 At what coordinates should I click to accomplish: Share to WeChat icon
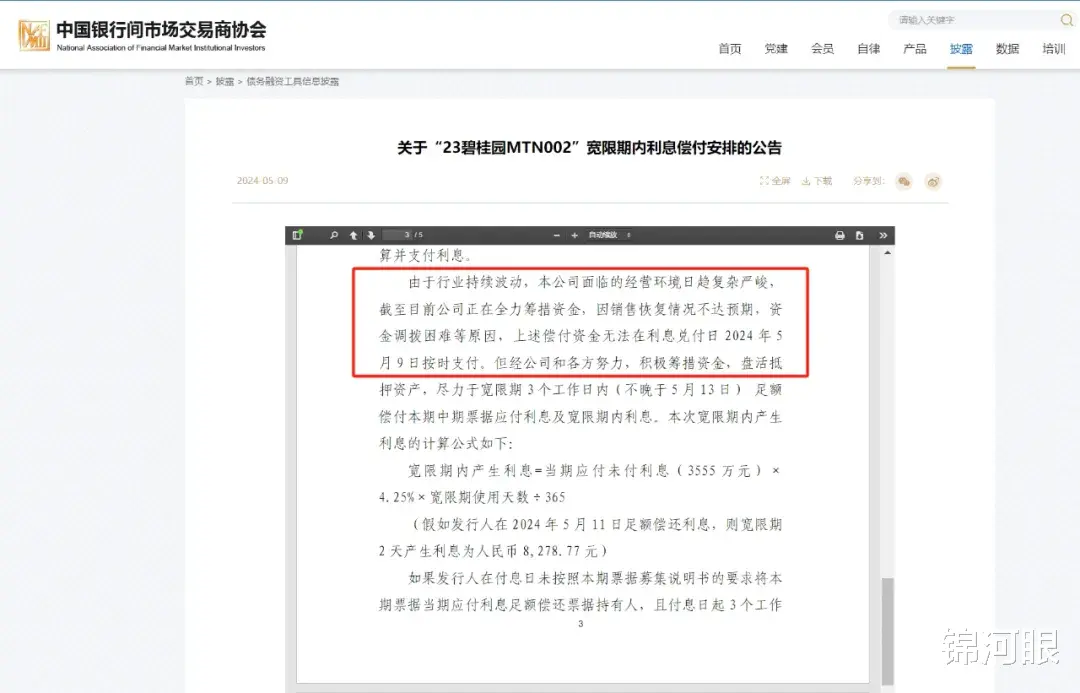pos(904,182)
